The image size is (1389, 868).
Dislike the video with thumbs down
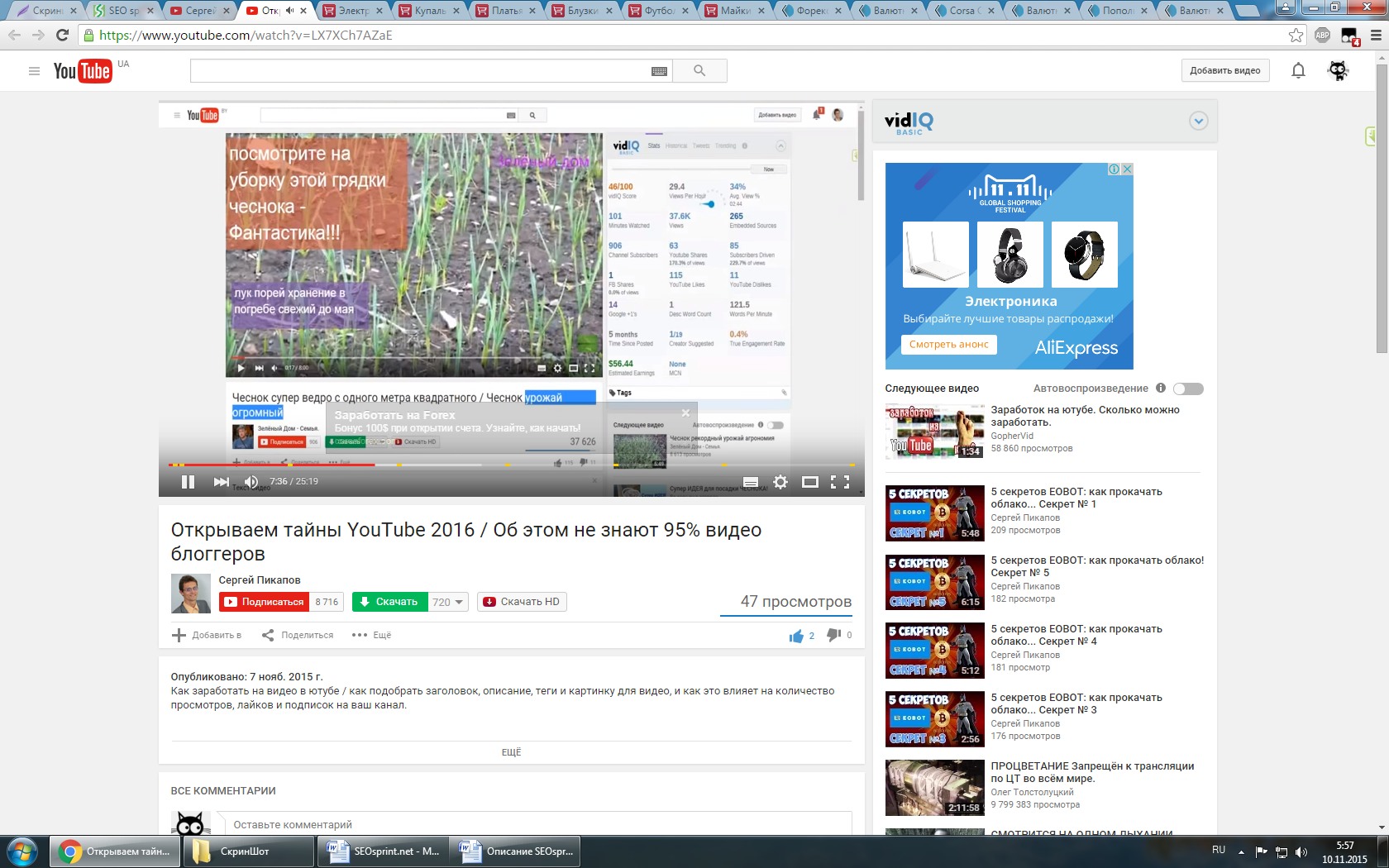834,635
